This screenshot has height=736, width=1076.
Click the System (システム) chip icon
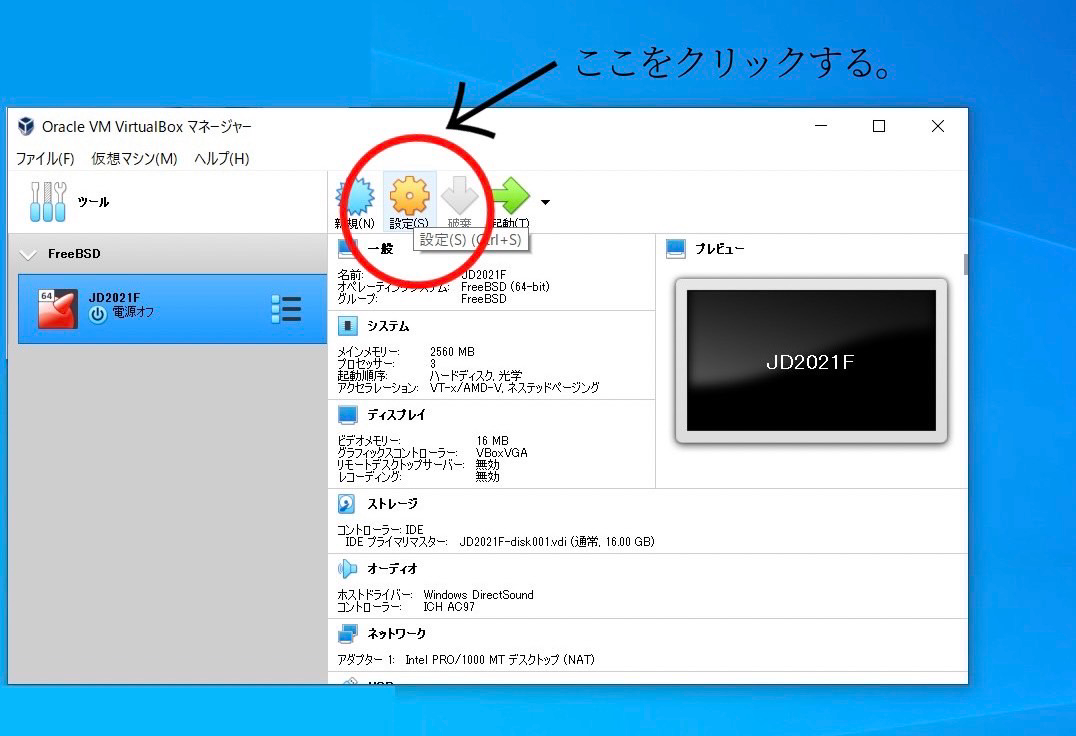tap(347, 326)
